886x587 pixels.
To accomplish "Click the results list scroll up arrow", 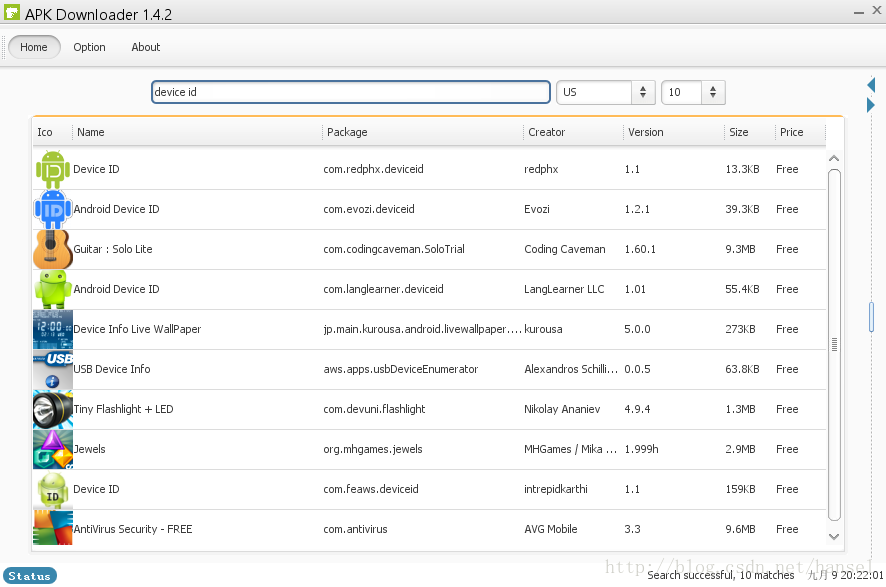I will pos(834,159).
